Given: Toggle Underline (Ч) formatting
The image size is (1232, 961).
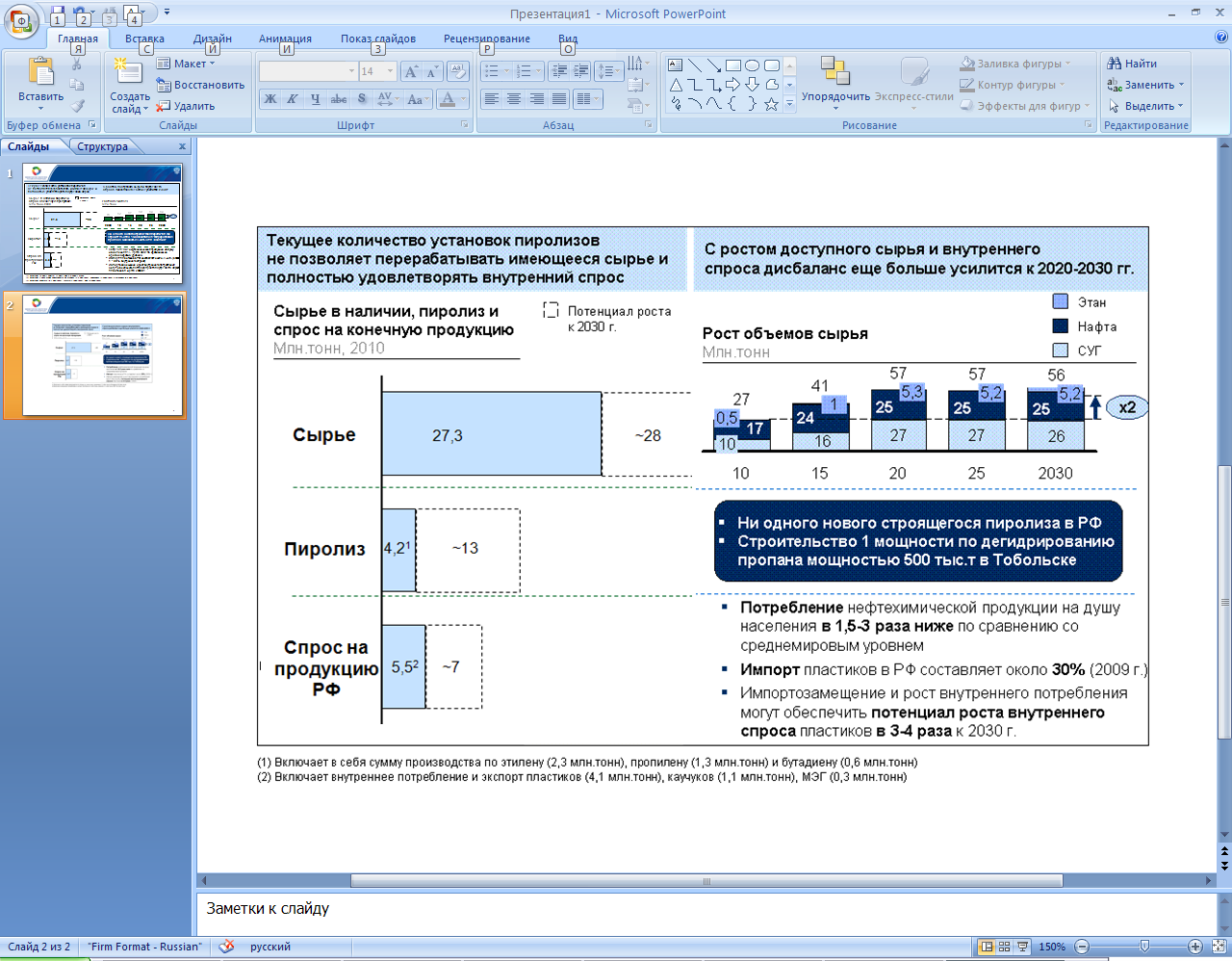Looking at the screenshot, I should tap(315, 99).
